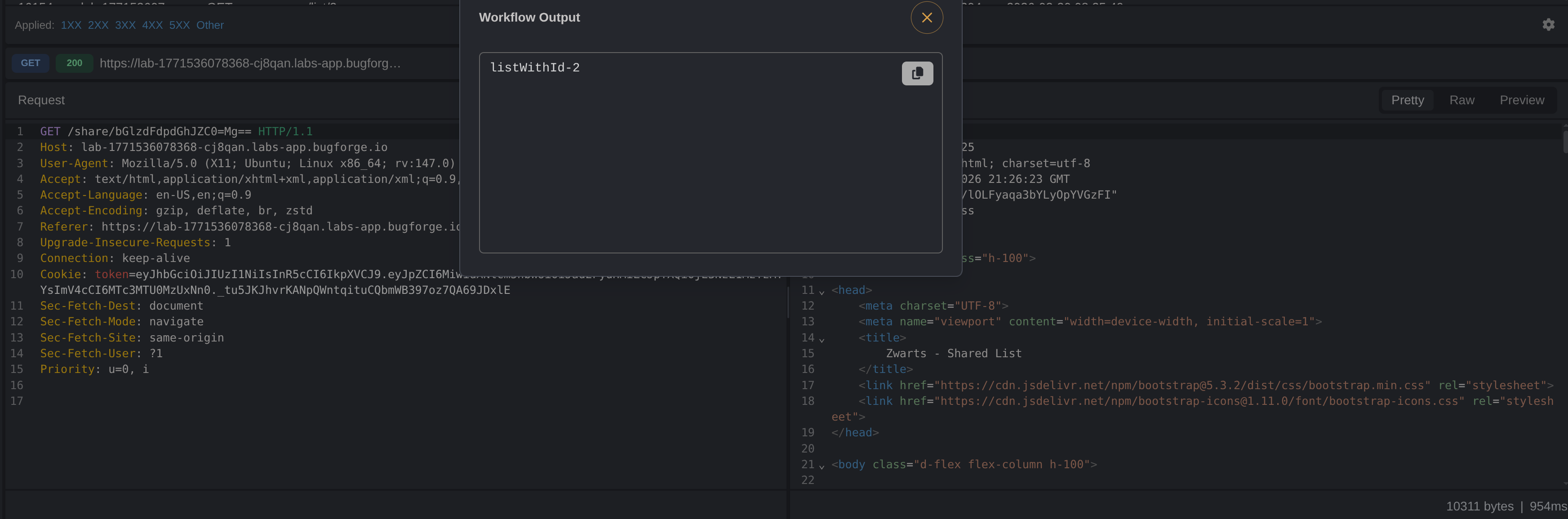Switch to the Preview response view
The image size is (1568, 519).
pos(1521,100)
